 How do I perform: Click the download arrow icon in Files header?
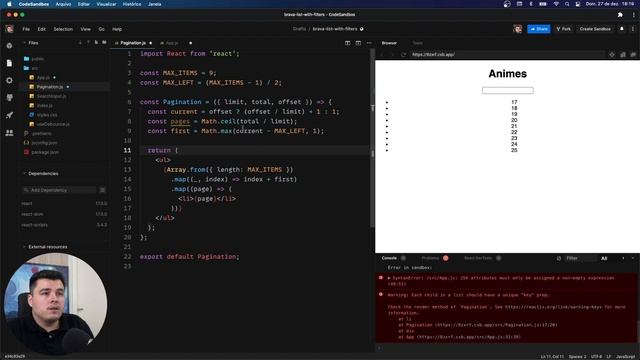(80, 42)
